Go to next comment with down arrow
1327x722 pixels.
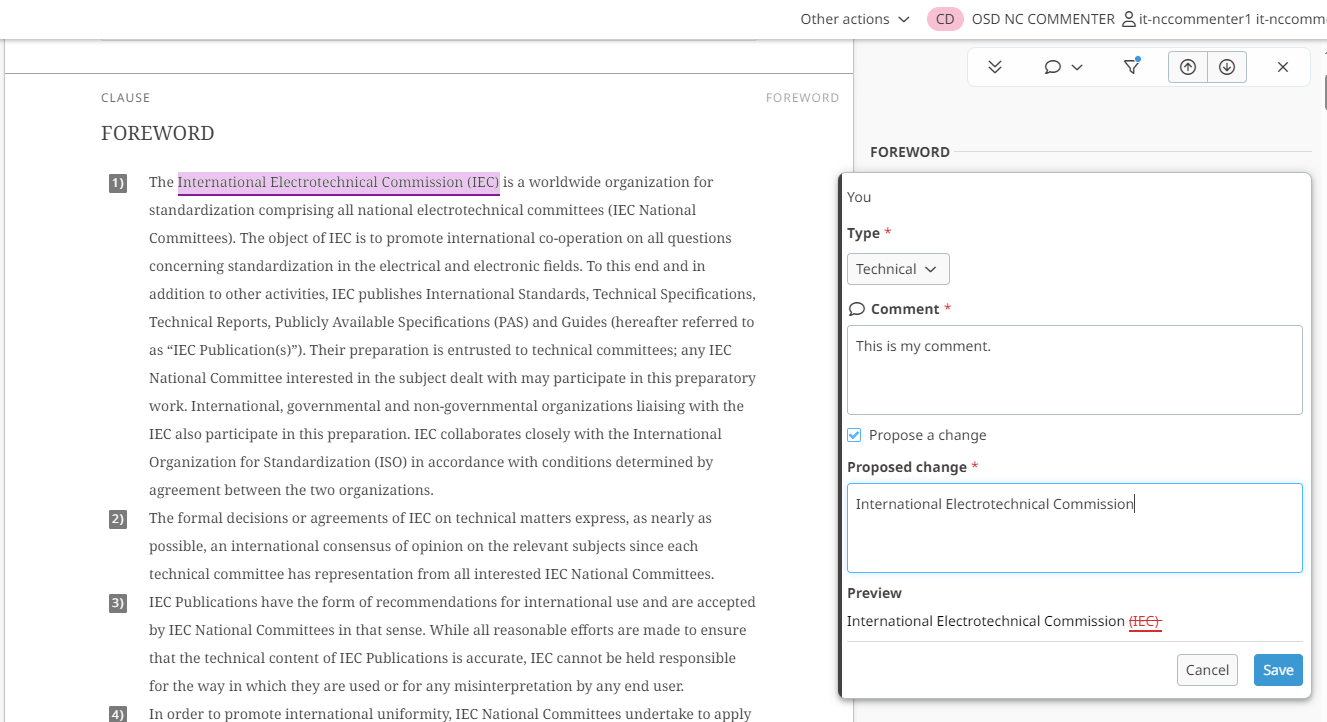pyautogui.click(x=1227, y=67)
